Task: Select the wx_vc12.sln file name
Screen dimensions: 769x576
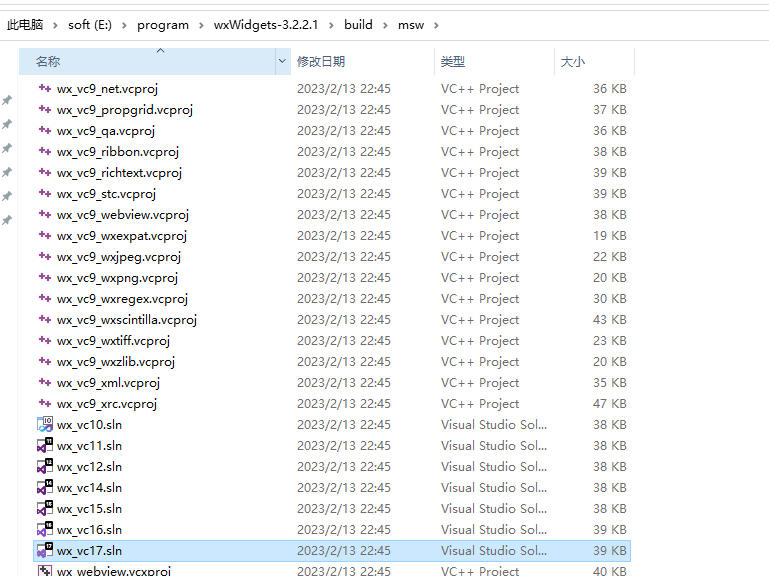Action: pyautogui.click(x=89, y=467)
